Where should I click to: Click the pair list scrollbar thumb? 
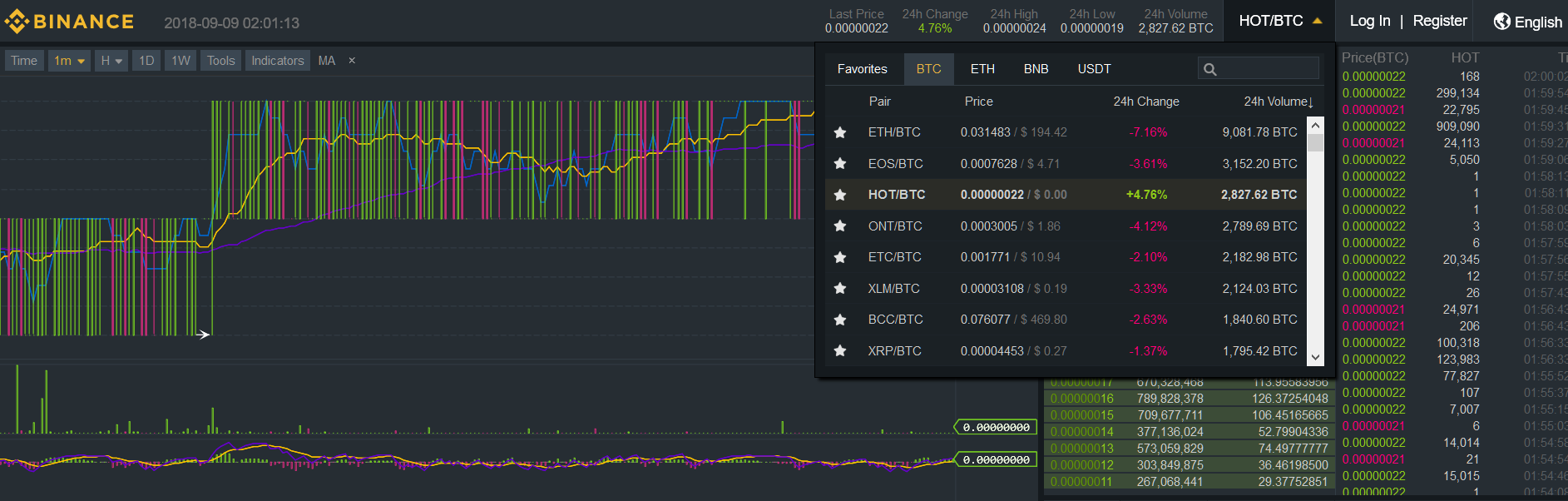pos(1315,141)
